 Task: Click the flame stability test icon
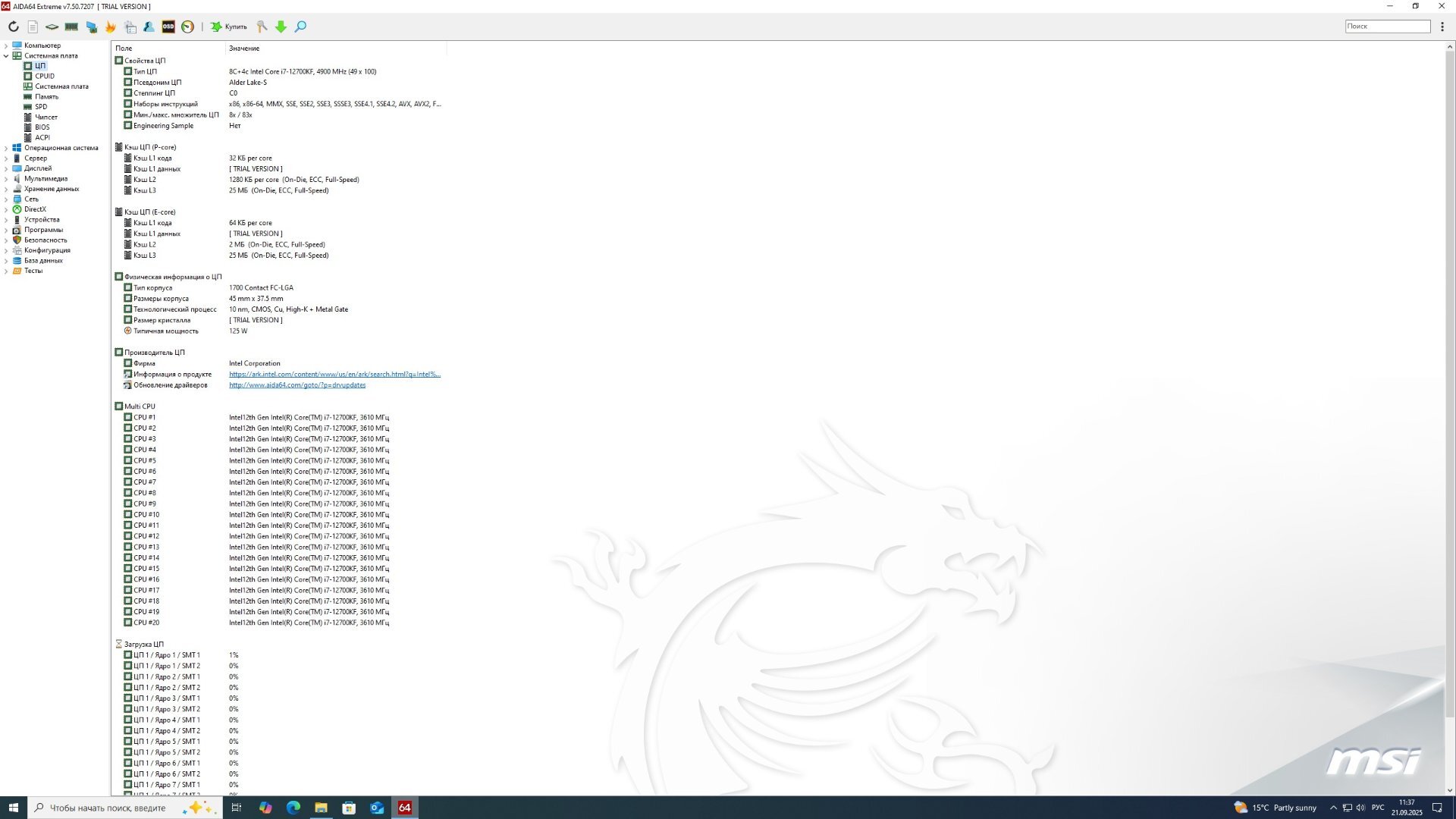coord(111,27)
